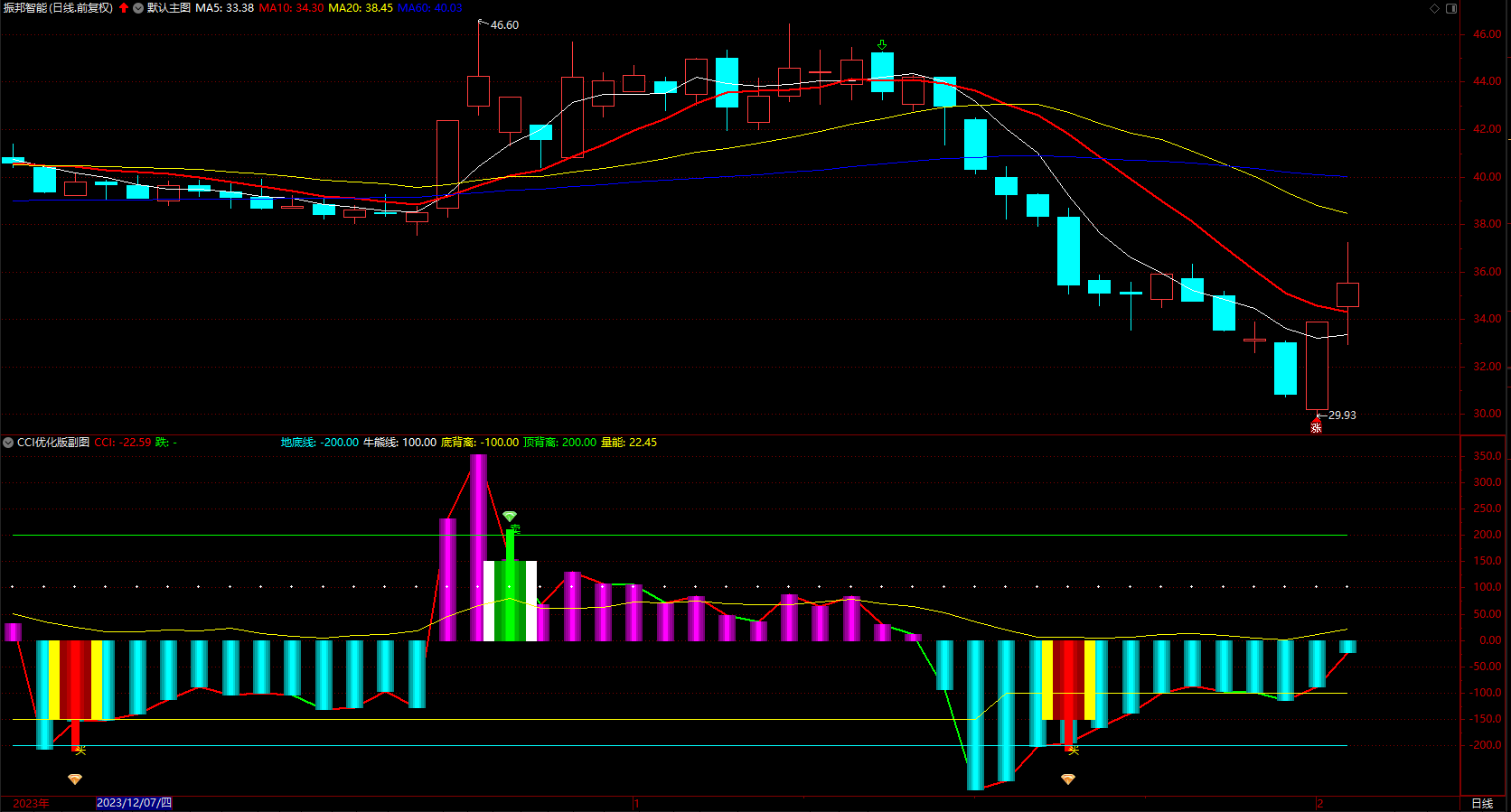Click the green down-arrow signal above candles
Viewport: 1511px width, 812px height.
(x=882, y=44)
